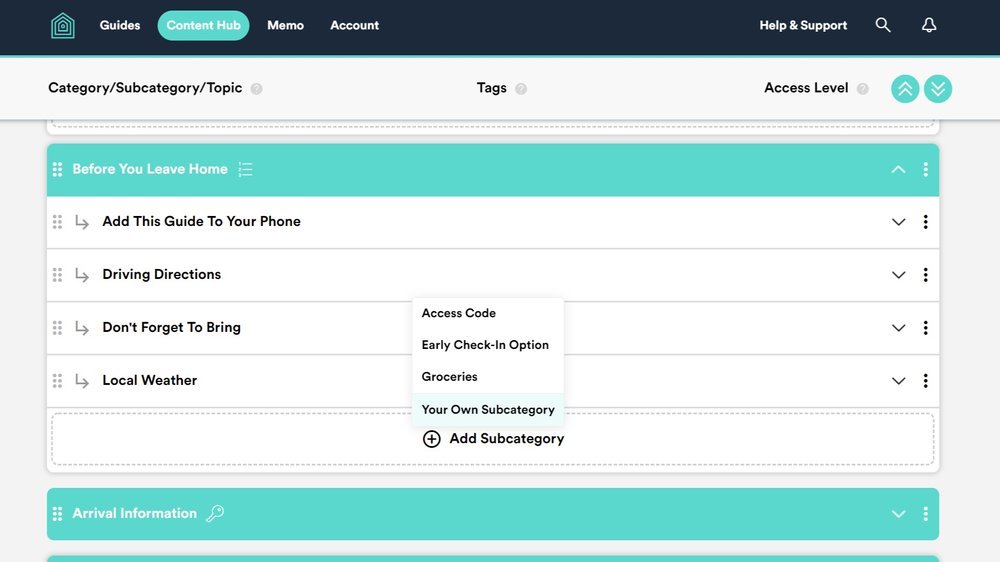
Task: Expand the Arrival Information category
Action: (898, 514)
